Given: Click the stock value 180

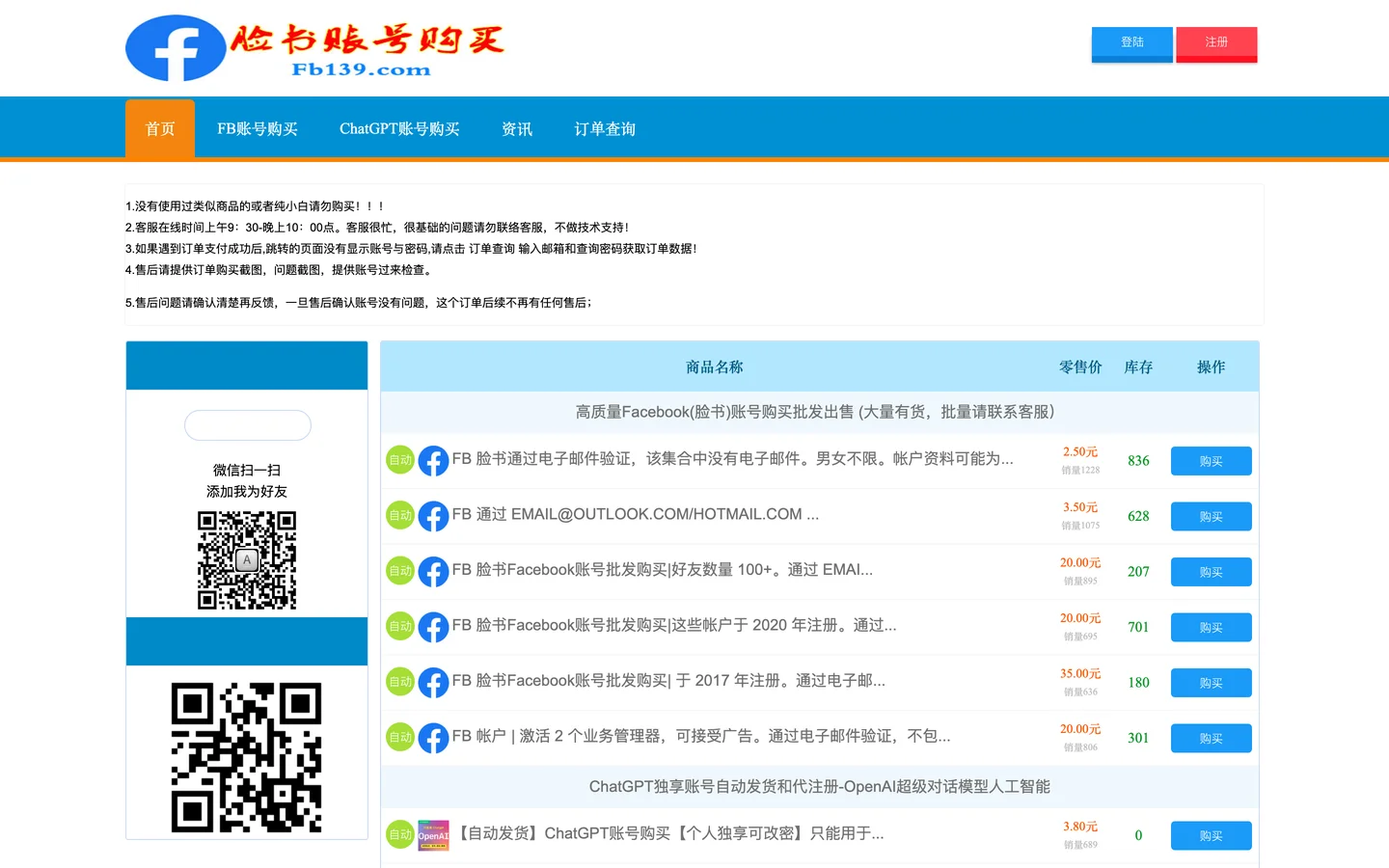Looking at the screenshot, I should click(1138, 683).
